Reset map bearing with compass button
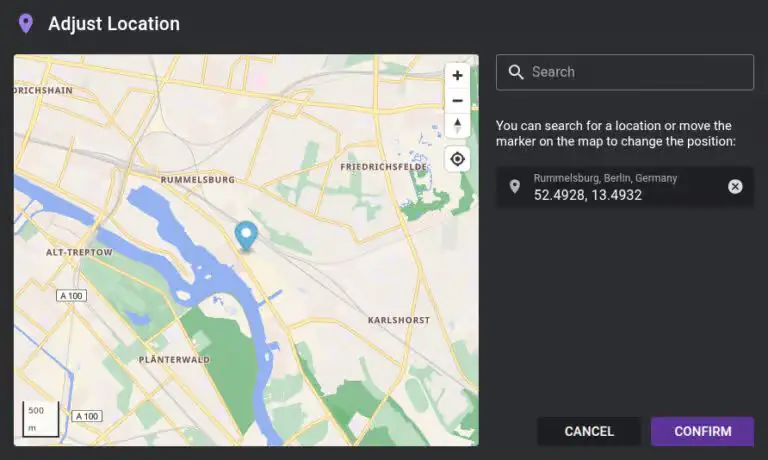 (x=457, y=126)
